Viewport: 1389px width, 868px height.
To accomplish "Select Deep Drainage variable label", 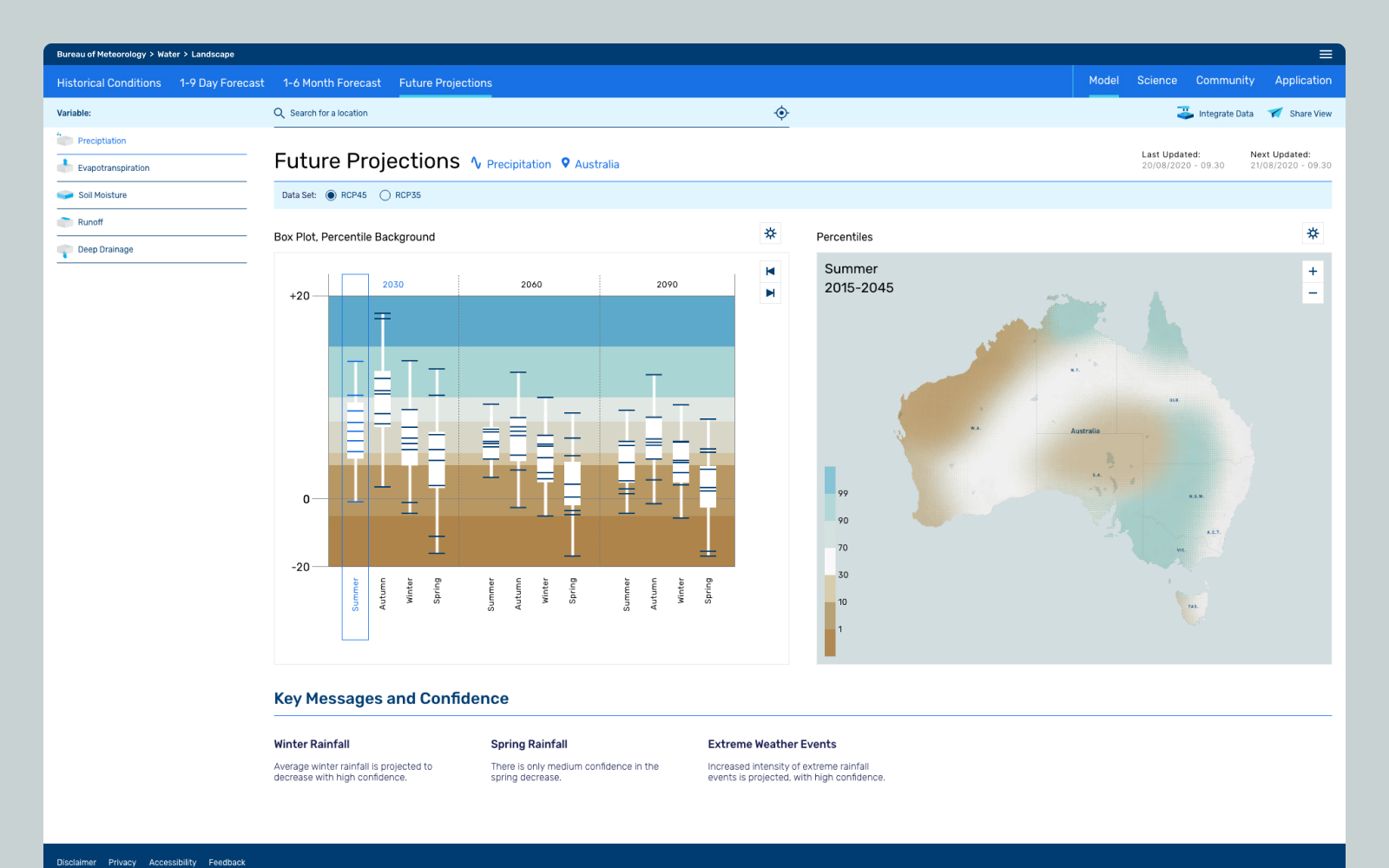I will [105, 249].
